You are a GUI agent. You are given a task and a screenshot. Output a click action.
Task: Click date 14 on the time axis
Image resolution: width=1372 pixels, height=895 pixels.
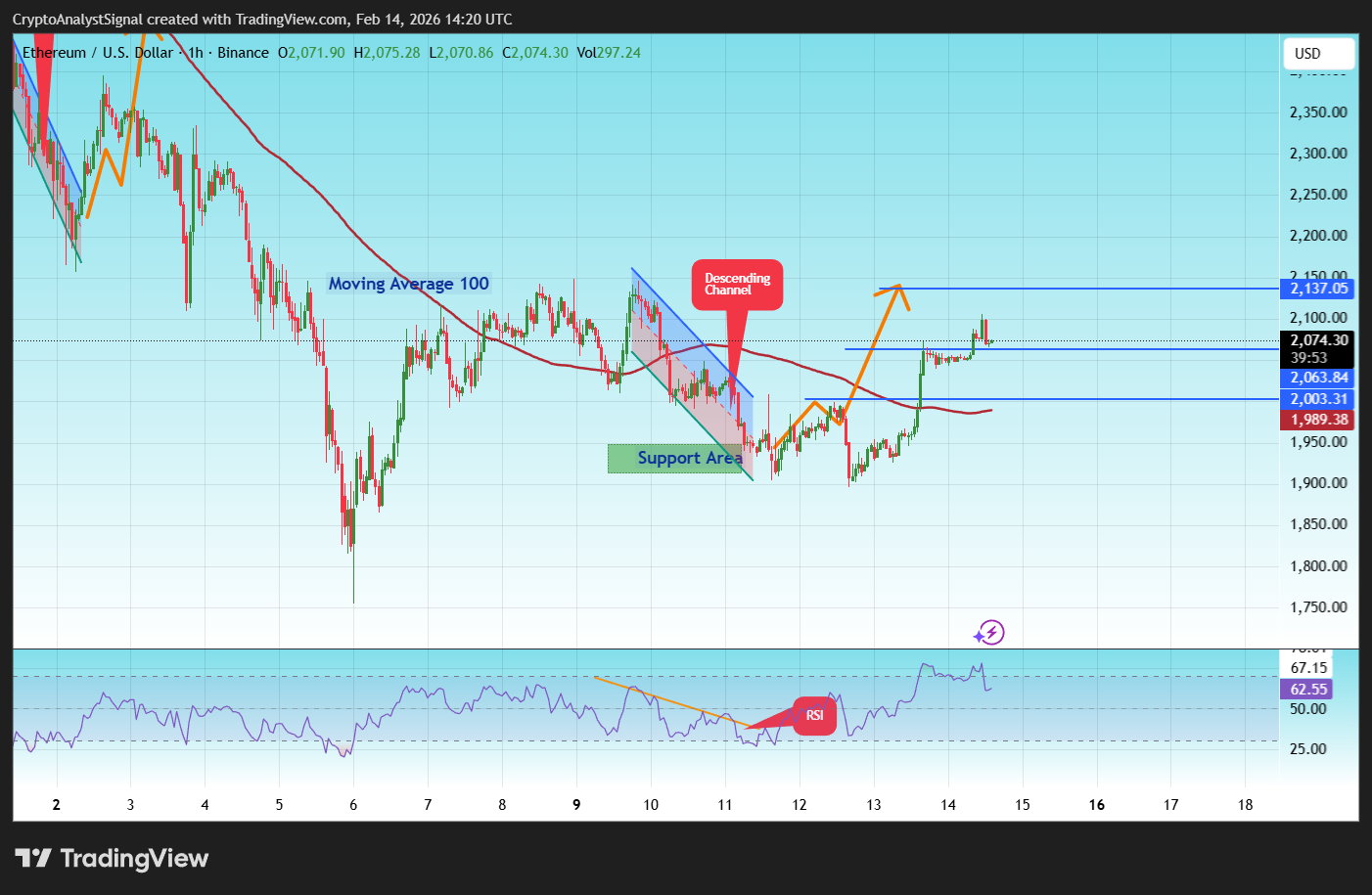[948, 805]
